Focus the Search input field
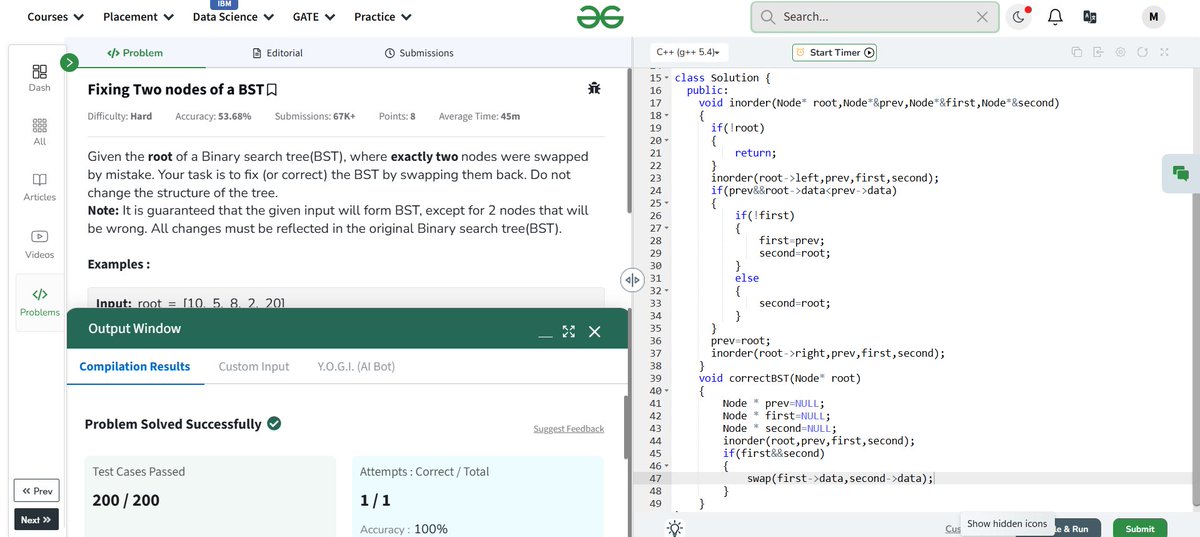The width and height of the screenshot is (1200, 537). point(875,17)
